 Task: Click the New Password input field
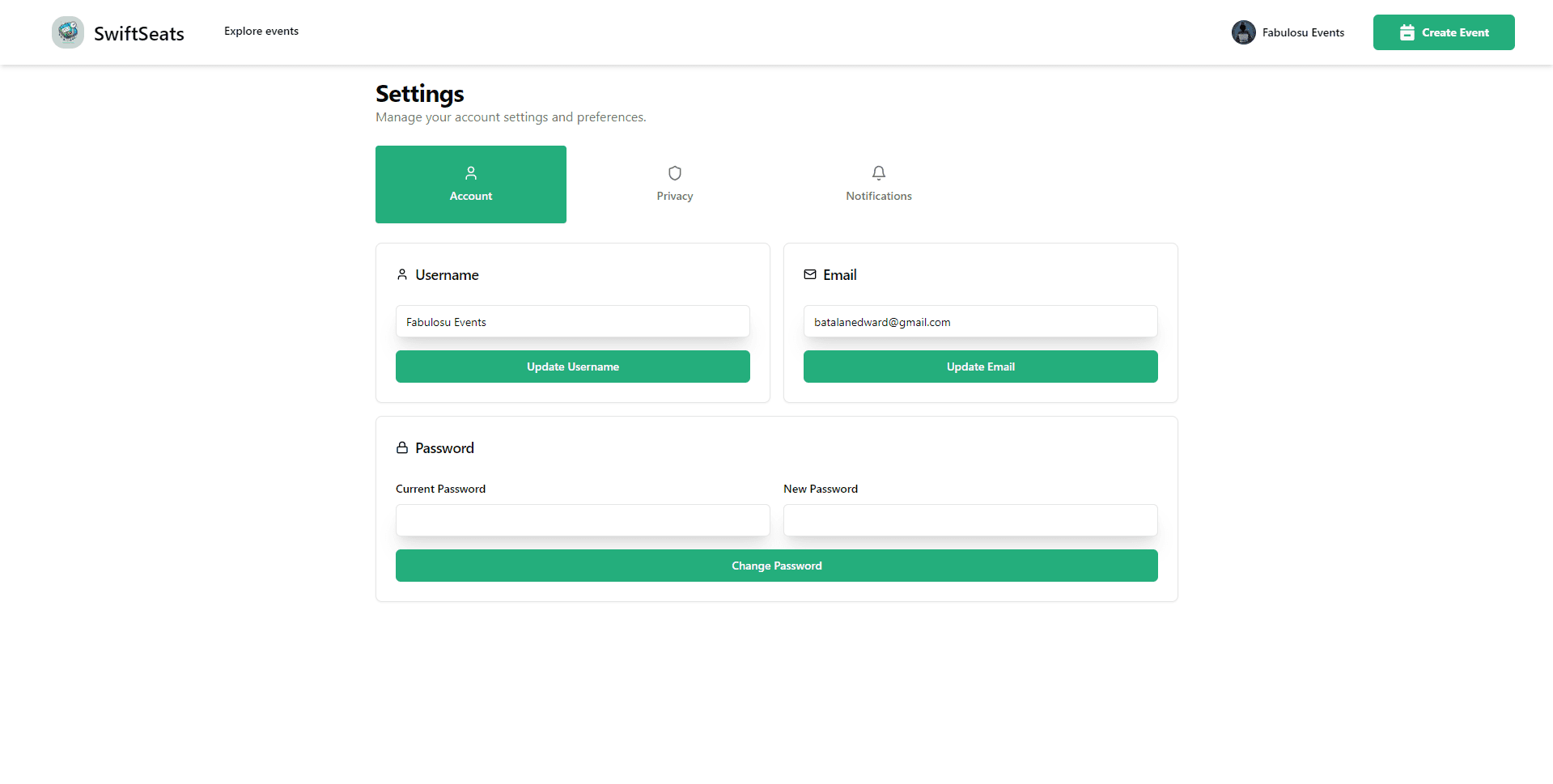(970, 520)
